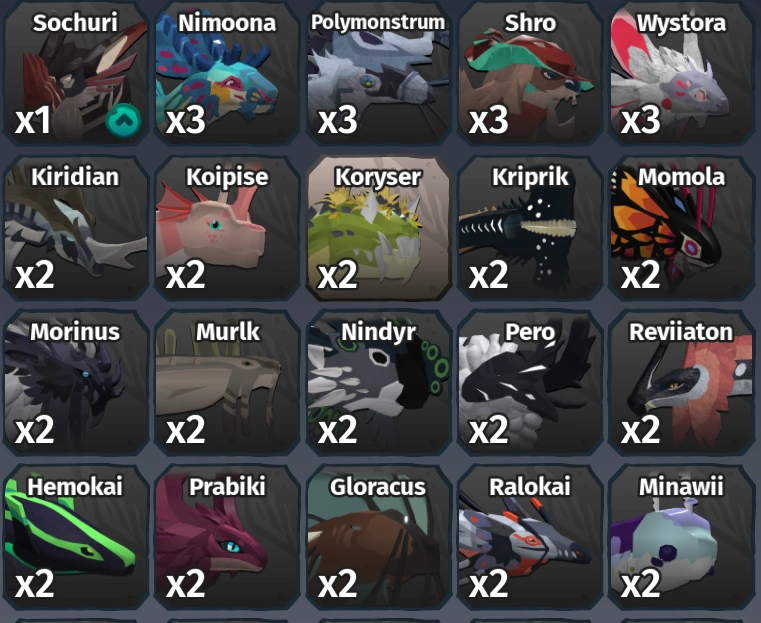Pick the Kiridian creature tile
The image size is (761, 623).
[76, 228]
